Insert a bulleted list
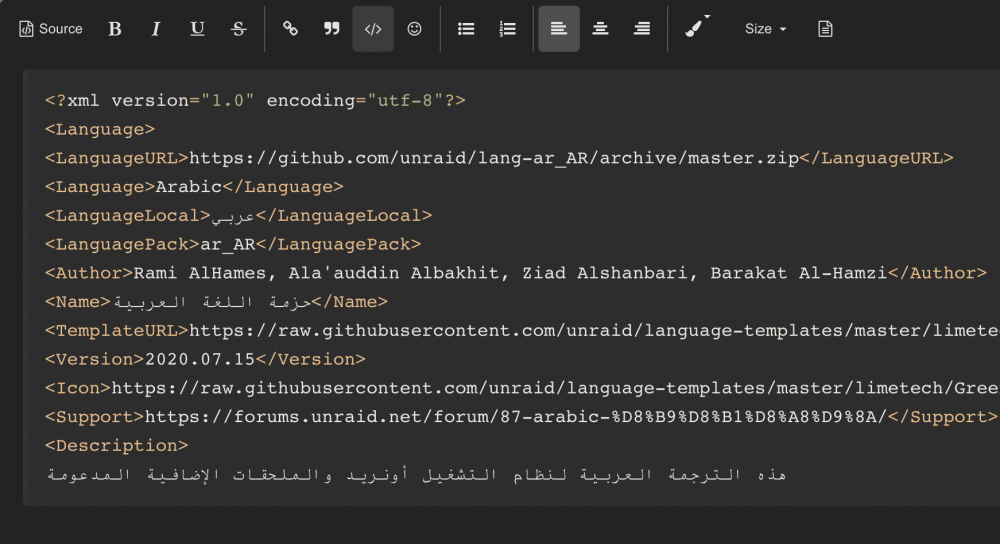Screen dimensions: 1000x544 466,29
